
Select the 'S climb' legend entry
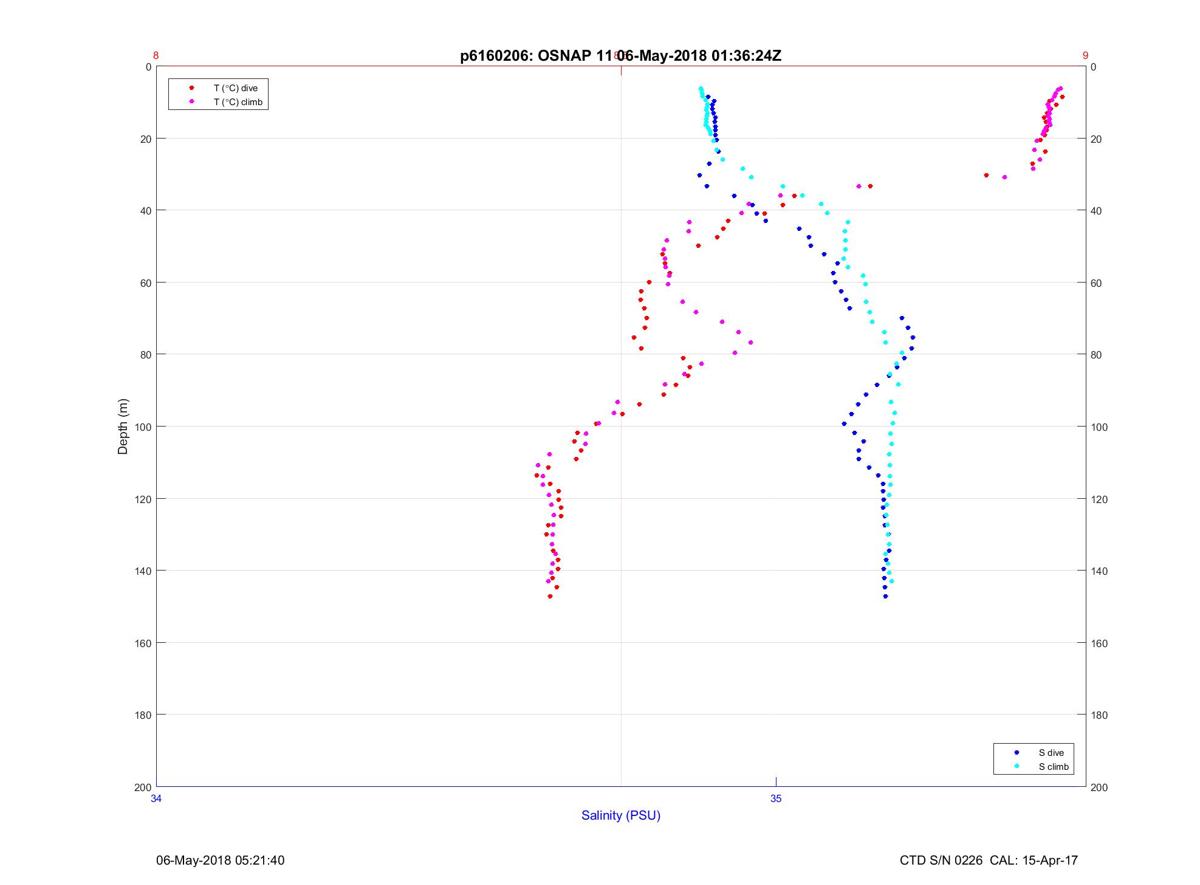[1054, 766]
